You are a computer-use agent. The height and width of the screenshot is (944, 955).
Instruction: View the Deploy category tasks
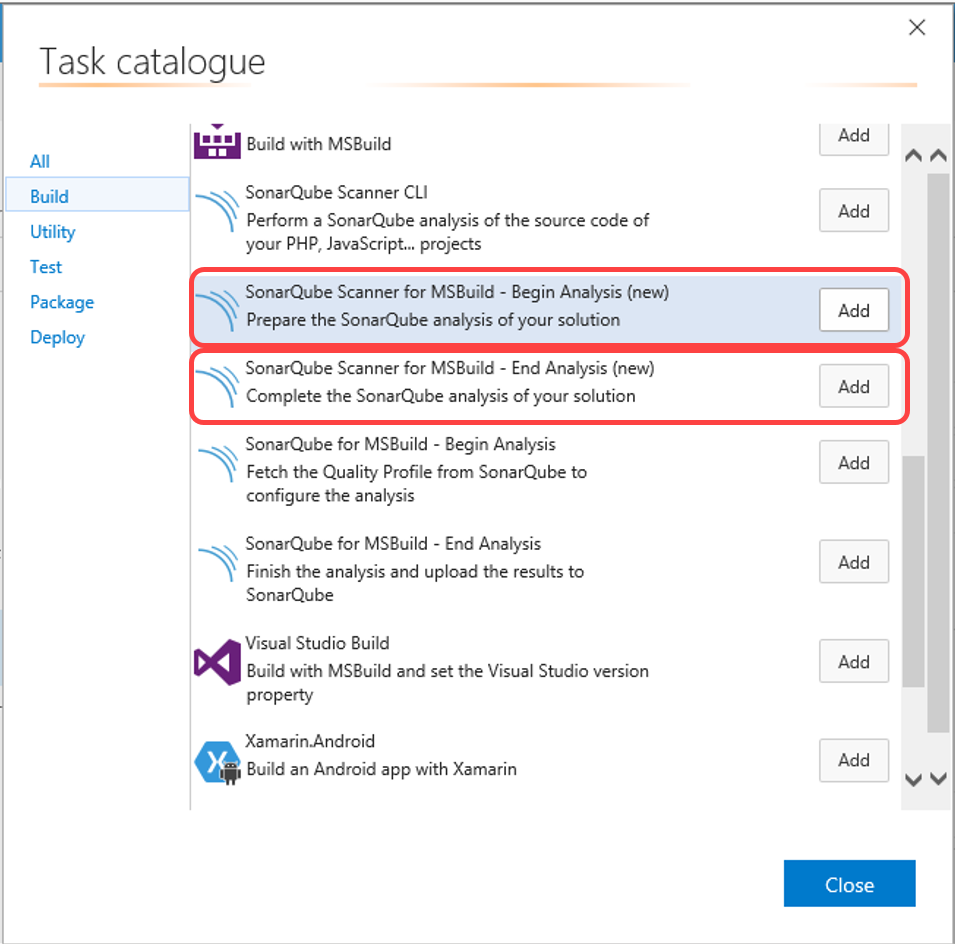pos(58,337)
